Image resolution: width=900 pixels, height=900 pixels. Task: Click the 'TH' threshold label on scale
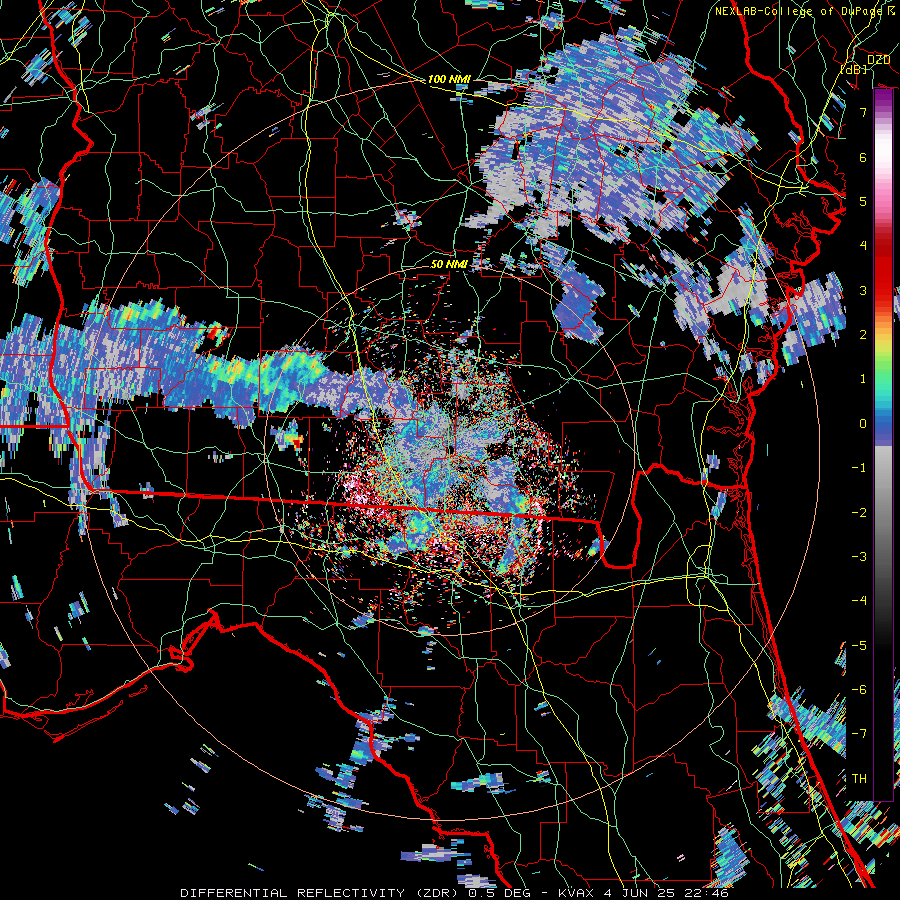coord(859,779)
